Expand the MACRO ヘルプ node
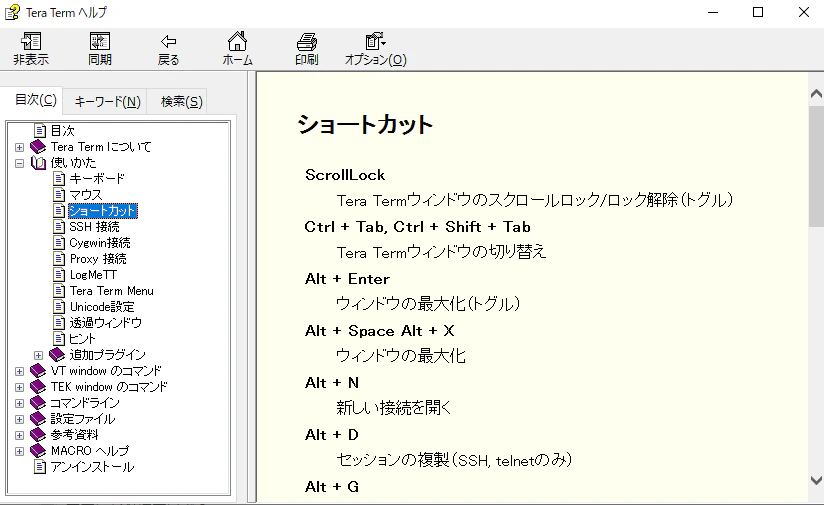 (19, 451)
